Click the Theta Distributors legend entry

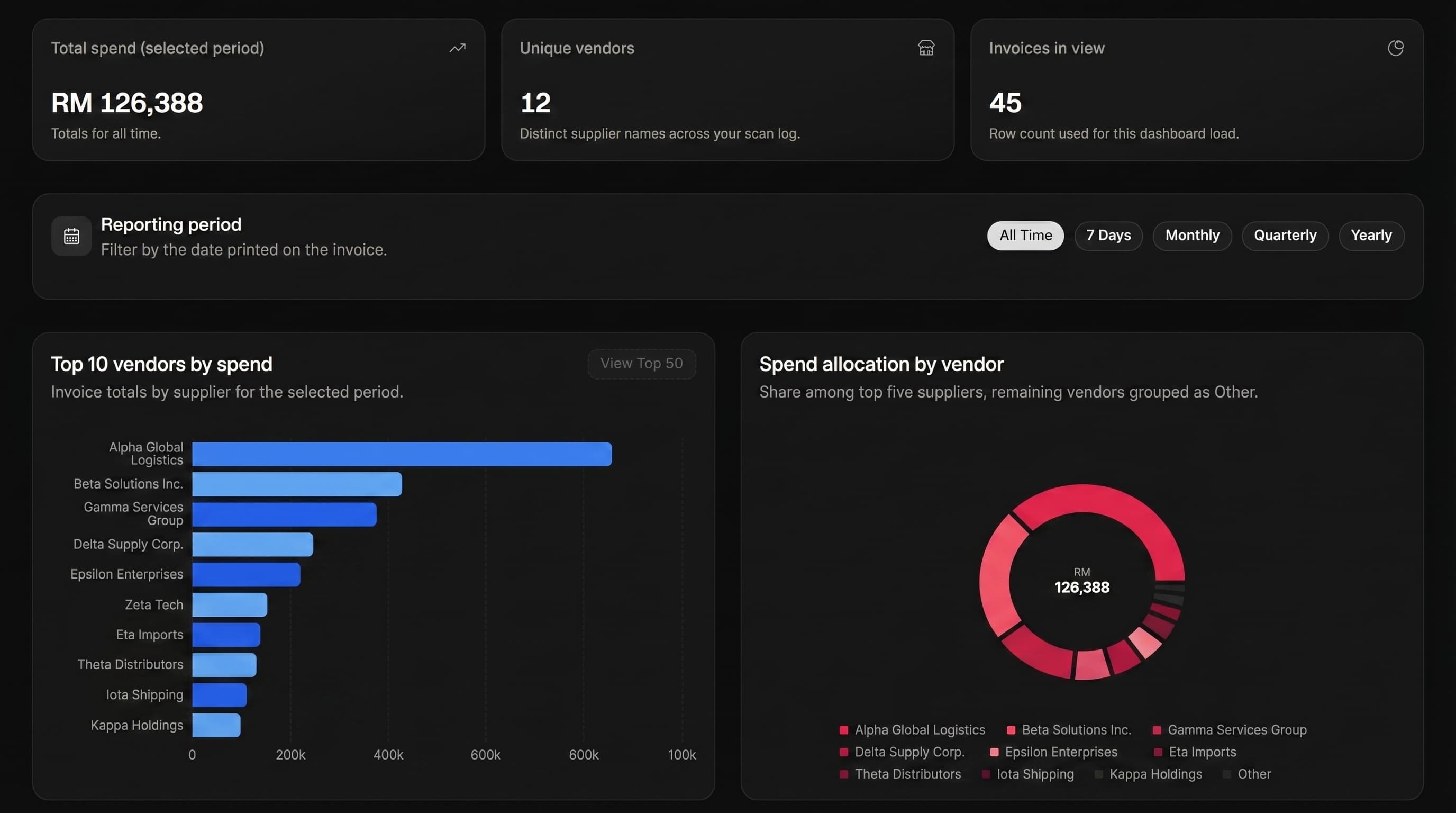click(x=907, y=774)
